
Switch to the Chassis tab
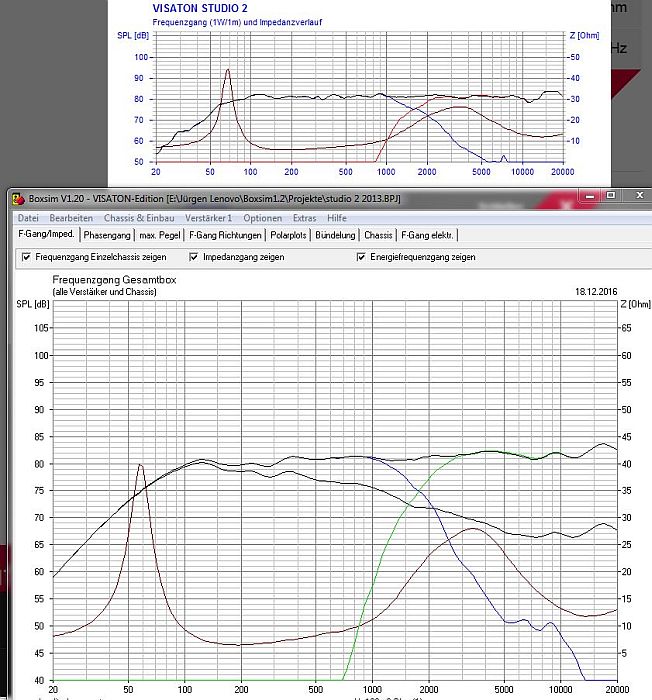[x=378, y=235]
